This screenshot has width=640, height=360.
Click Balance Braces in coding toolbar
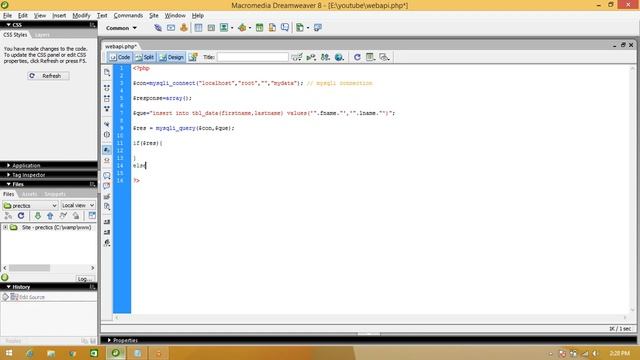107,135
